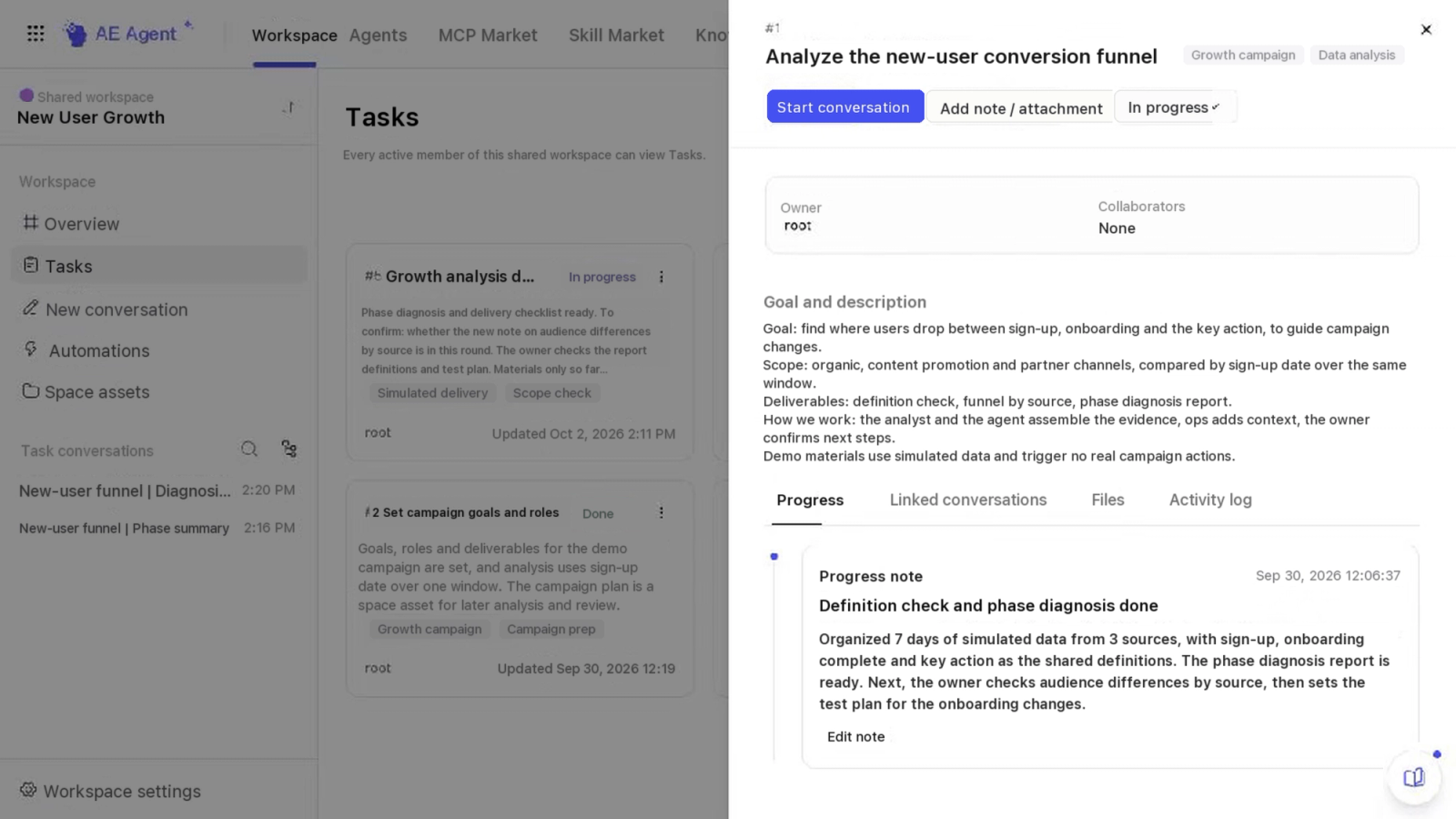Click the Scope check tag
Viewport: 1456px width, 819px height.
pos(551,393)
